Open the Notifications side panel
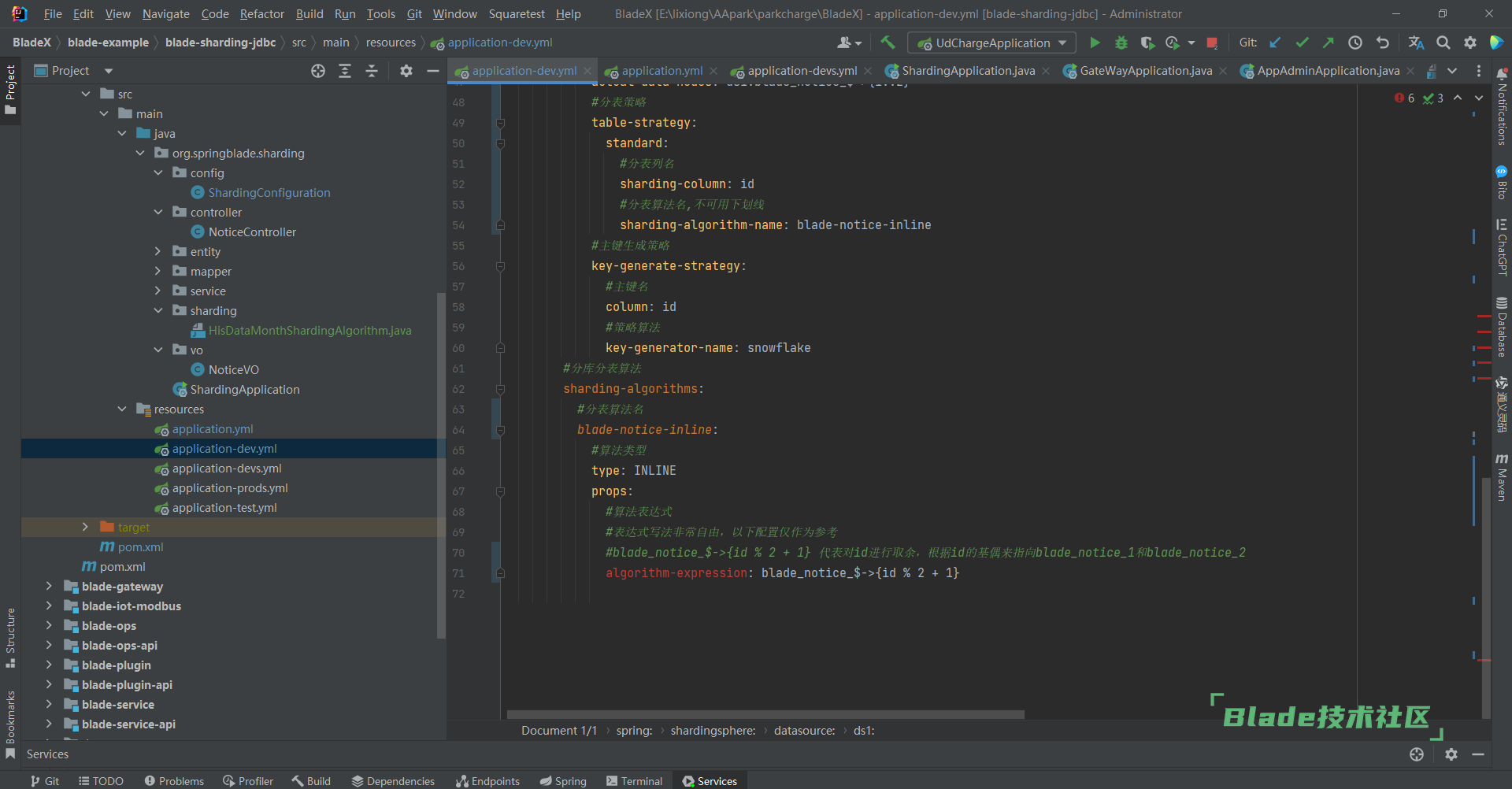Screen dimensions: 1512x789 [x=1502, y=107]
